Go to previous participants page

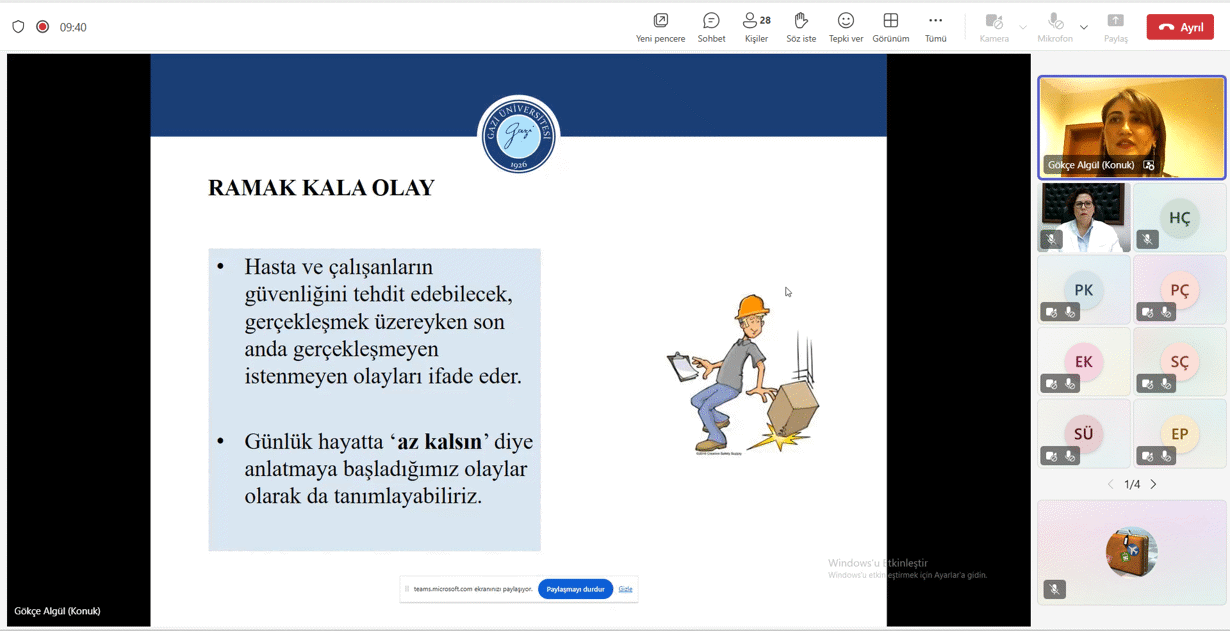[x=1110, y=484]
